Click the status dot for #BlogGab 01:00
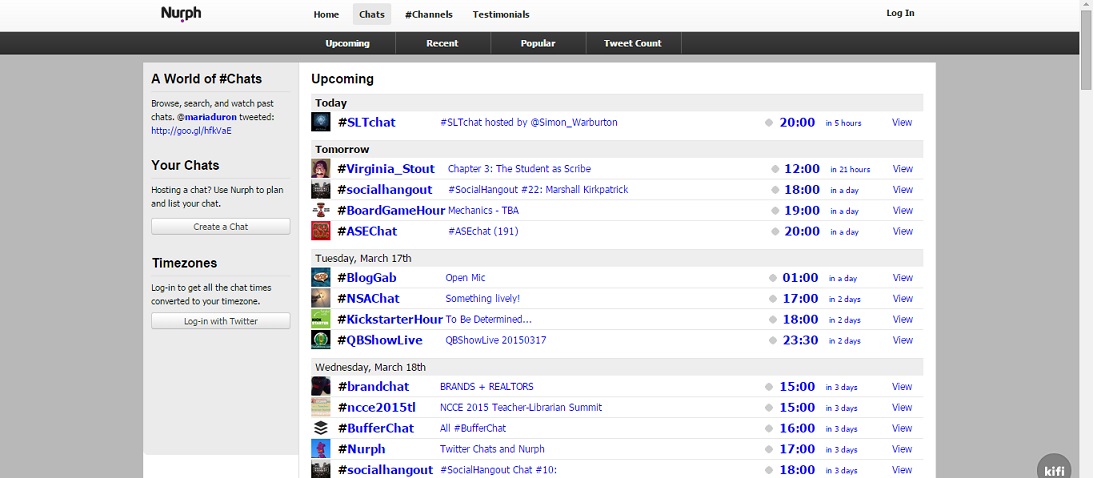Image resolution: width=1094 pixels, height=478 pixels. point(772,278)
